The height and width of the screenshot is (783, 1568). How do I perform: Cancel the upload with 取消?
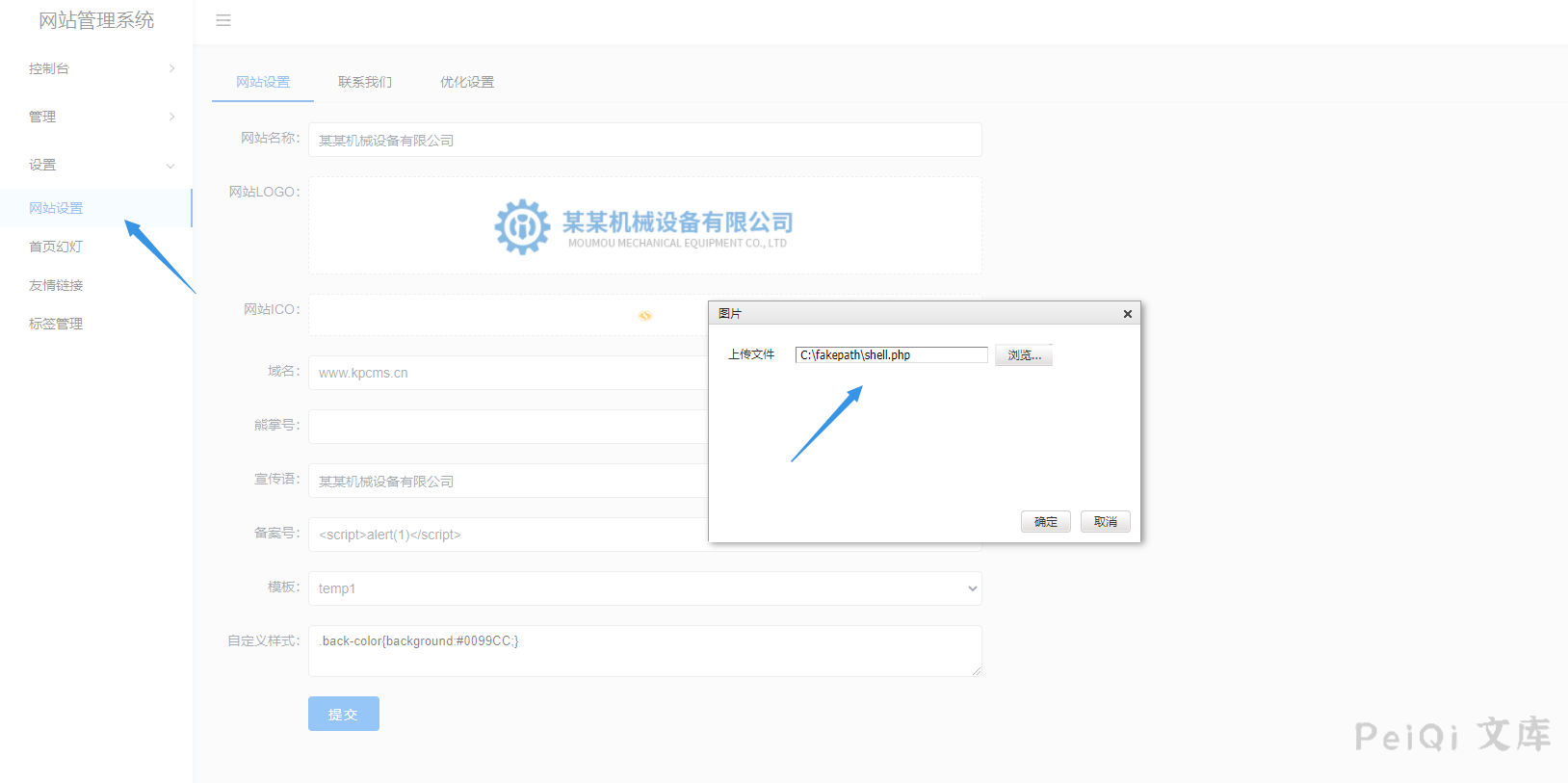1105,522
